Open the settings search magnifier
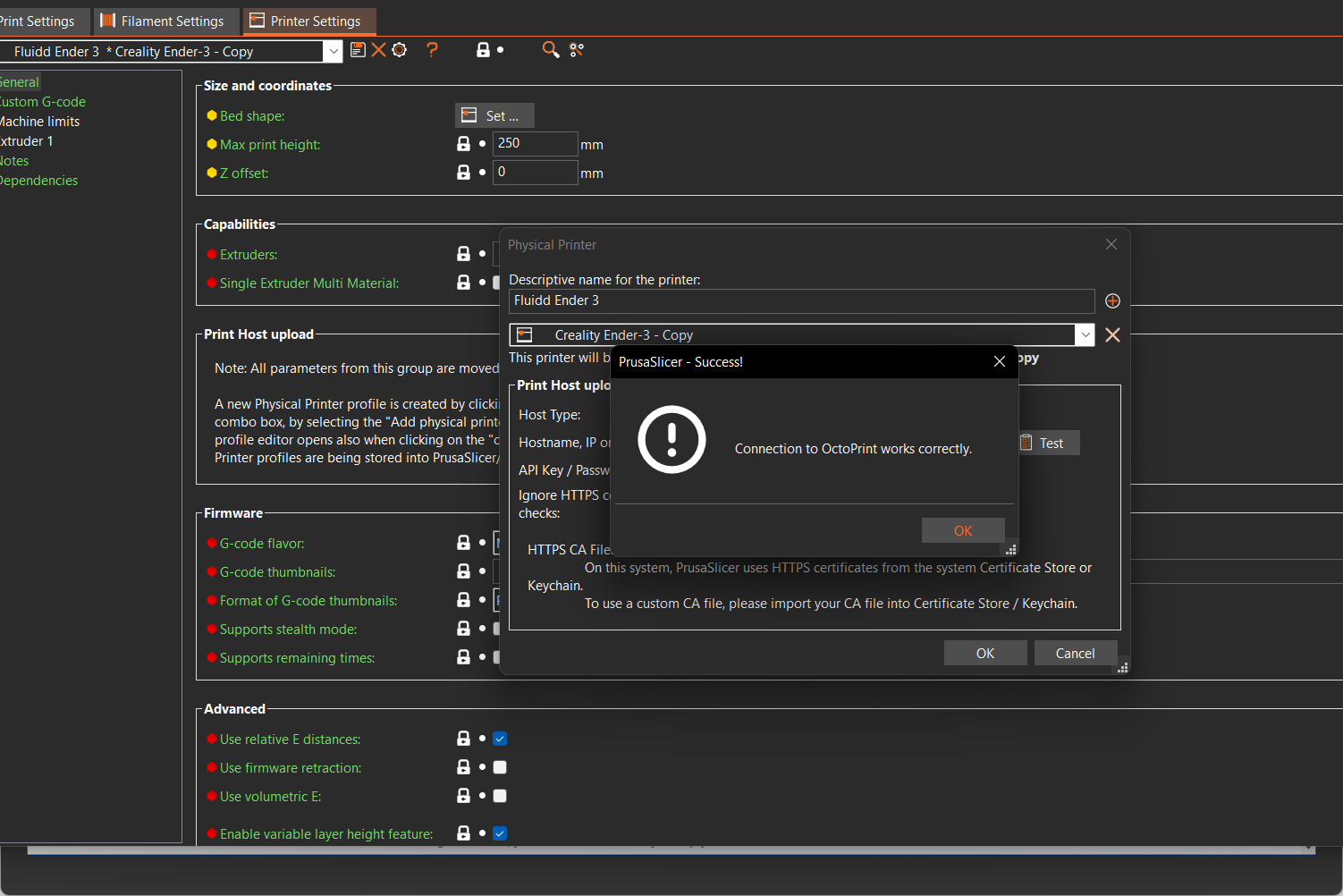Viewport: 1343px width, 896px height. pyautogui.click(x=551, y=50)
